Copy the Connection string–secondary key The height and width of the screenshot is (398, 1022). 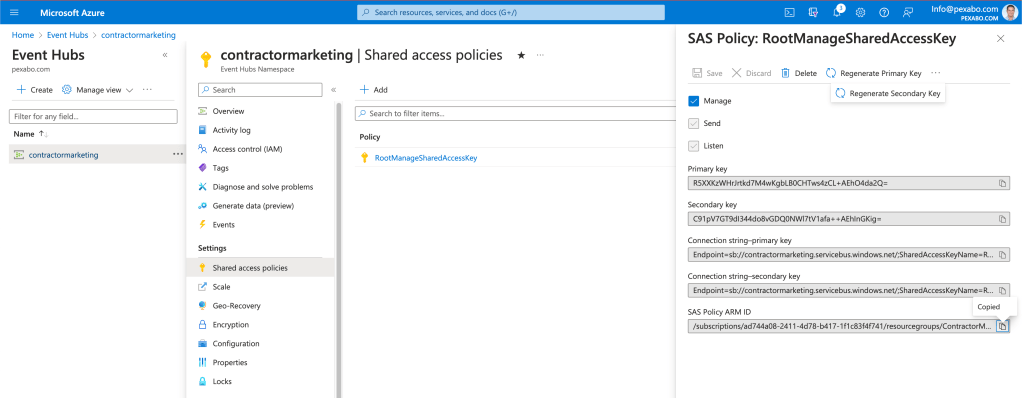point(1002,290)
